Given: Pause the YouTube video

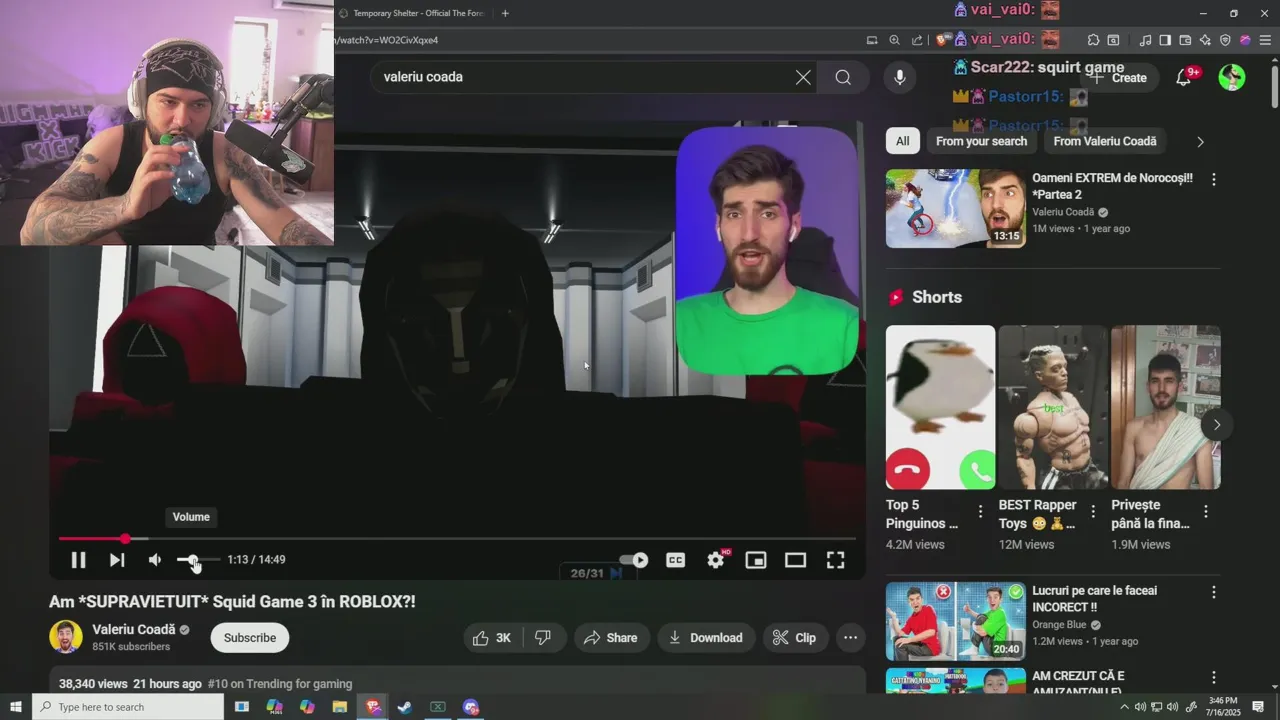Looking at the screenshot, I should (x=78, y=560).
